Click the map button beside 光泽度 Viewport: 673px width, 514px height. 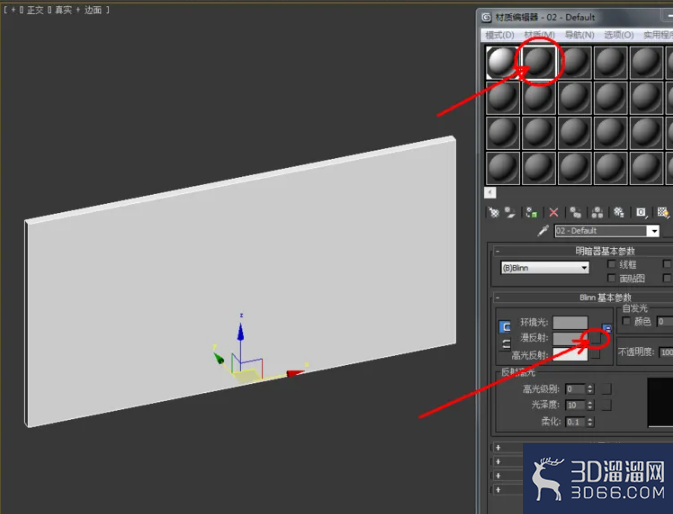606,405
